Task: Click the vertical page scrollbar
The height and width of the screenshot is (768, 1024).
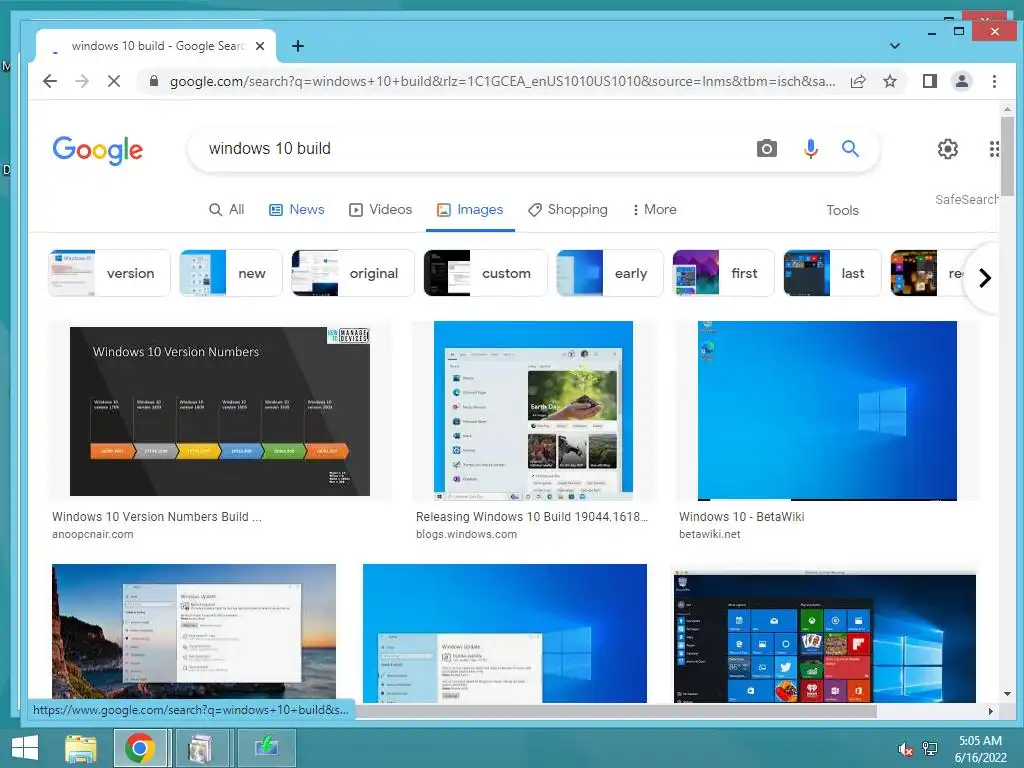Action: click(x=1007, y=154)
